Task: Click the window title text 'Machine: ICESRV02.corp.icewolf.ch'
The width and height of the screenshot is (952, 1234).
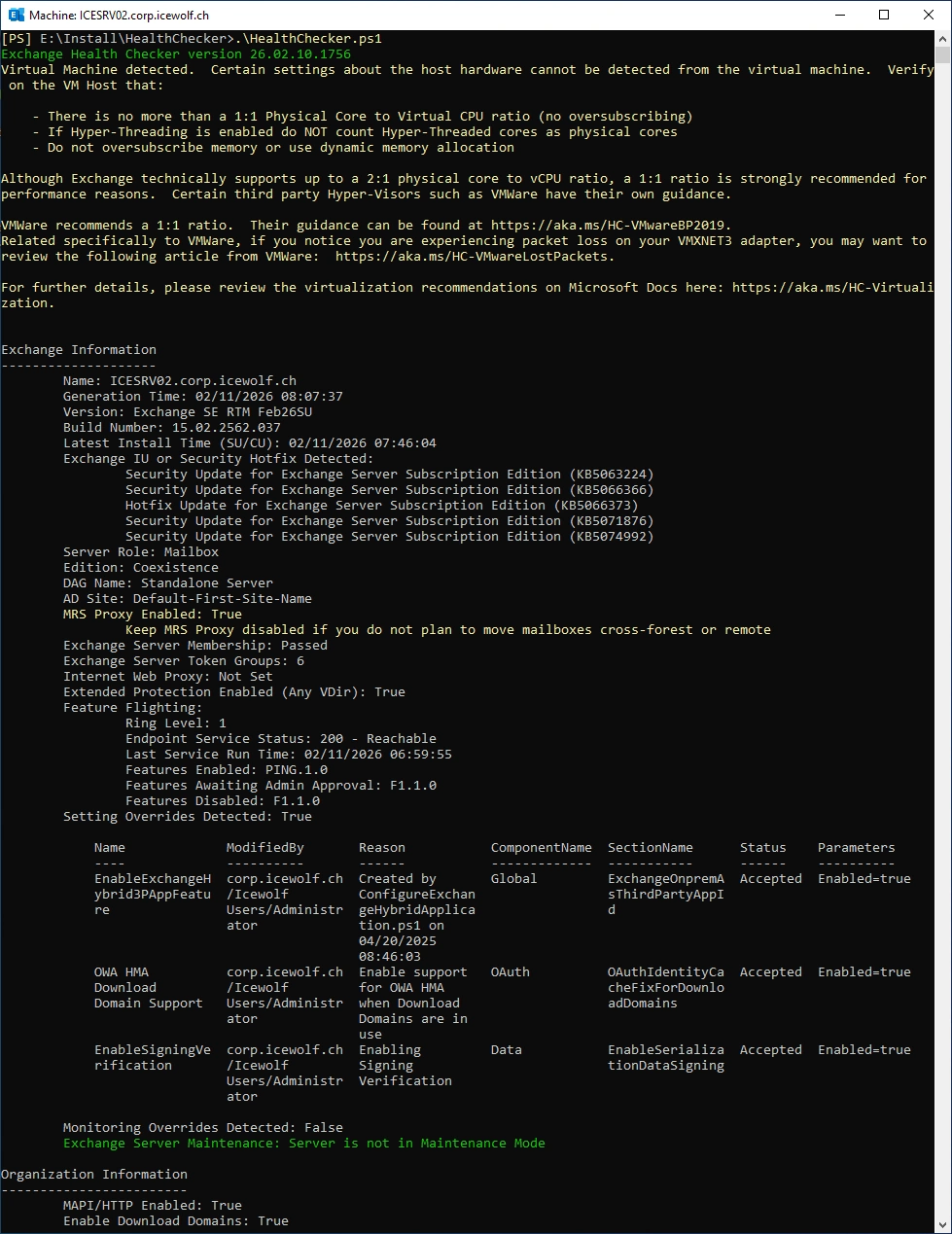Action: [119, 16]
